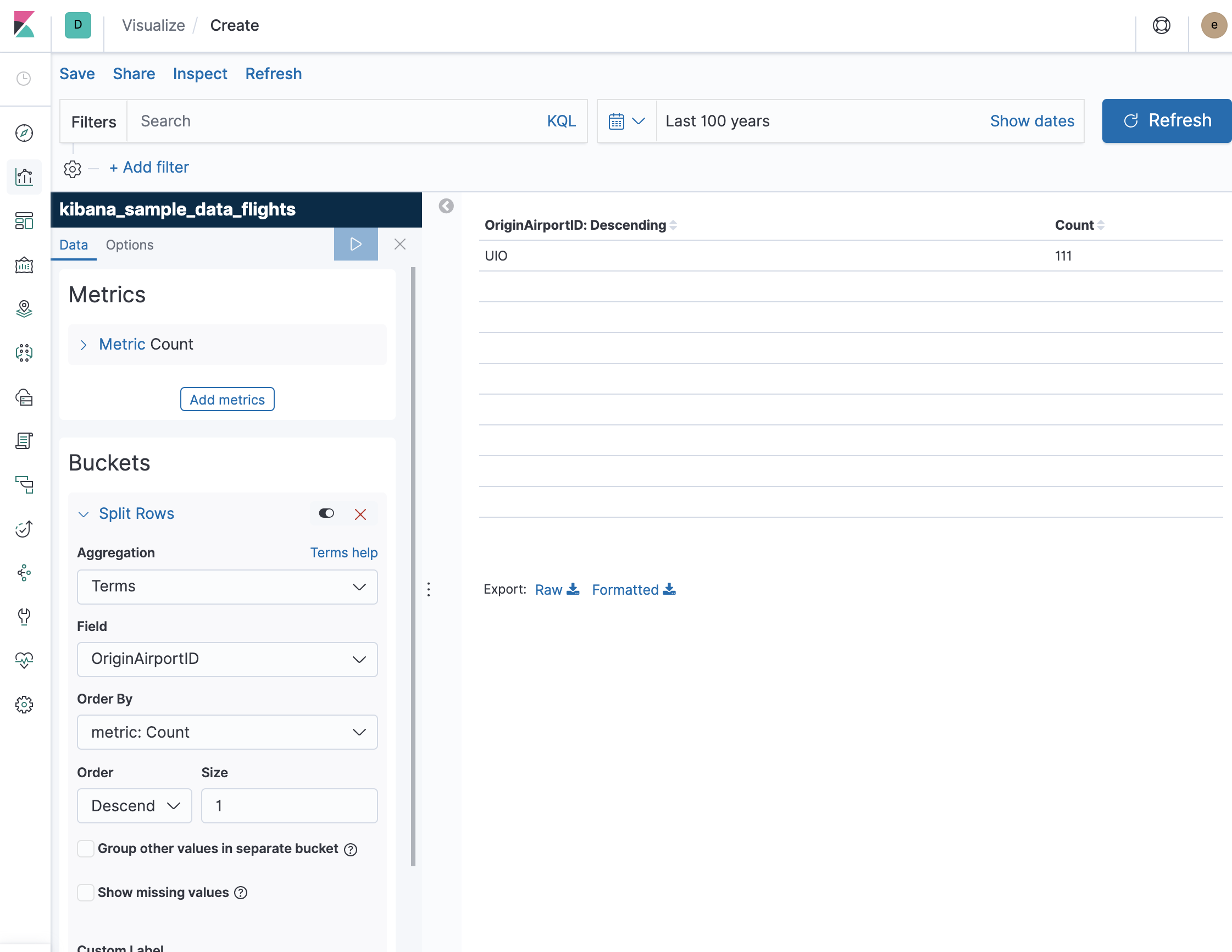Open the three-dot resize handle
1232x952 pixels.
click(429, 590)
